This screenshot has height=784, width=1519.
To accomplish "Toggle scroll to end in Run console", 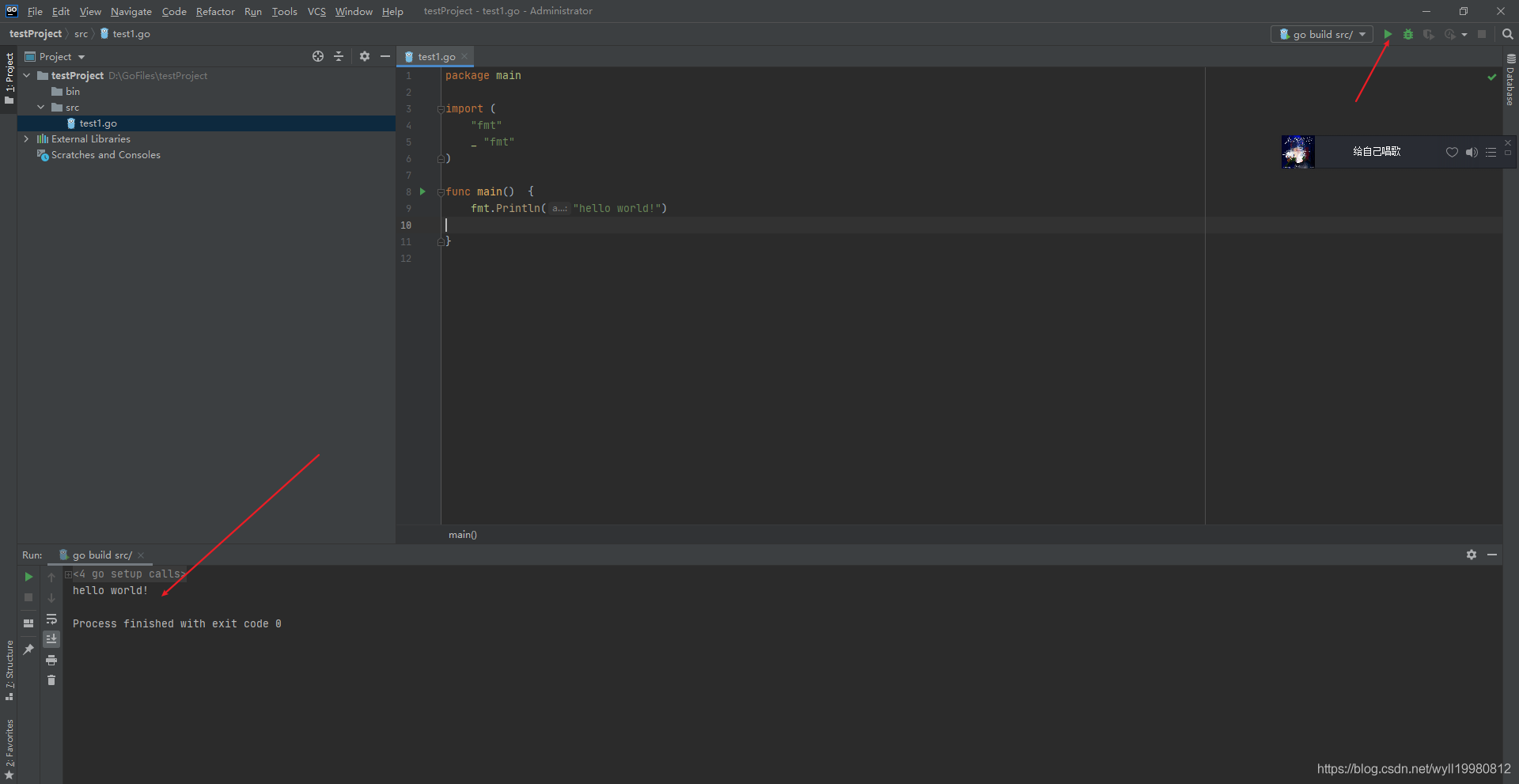I will 51,639.
